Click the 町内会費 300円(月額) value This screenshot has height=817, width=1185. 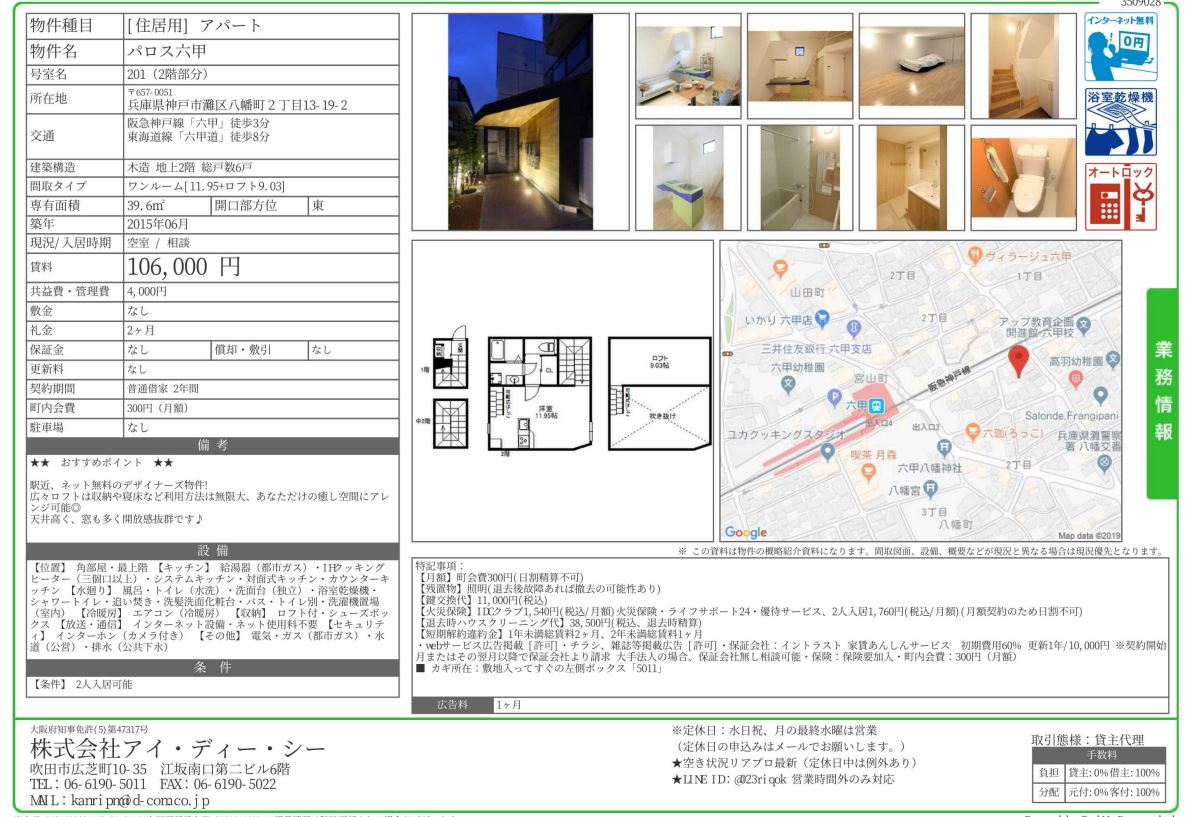(x=157, y=408)
